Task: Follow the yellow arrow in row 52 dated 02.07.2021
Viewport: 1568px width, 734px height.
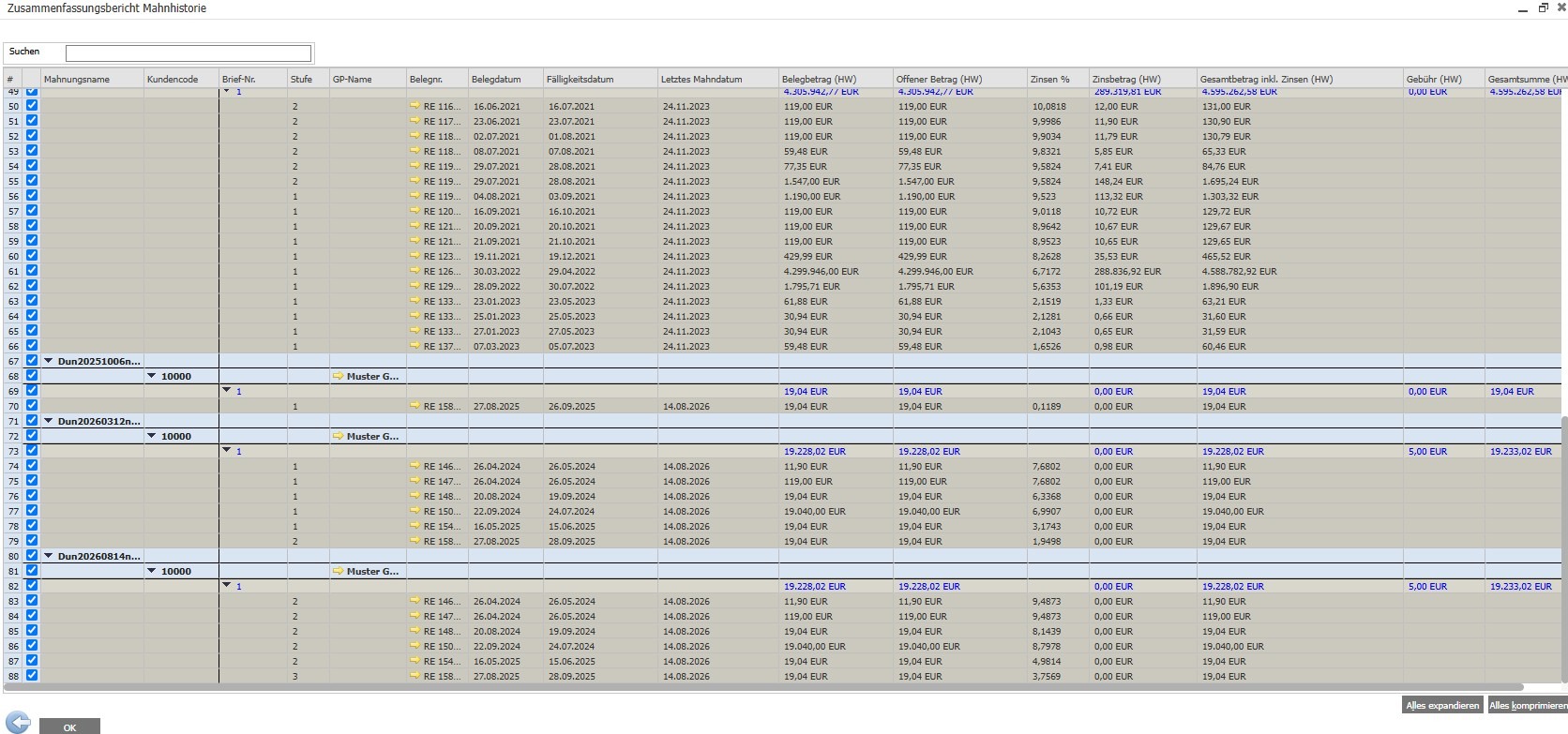Action: pos(415,136)
